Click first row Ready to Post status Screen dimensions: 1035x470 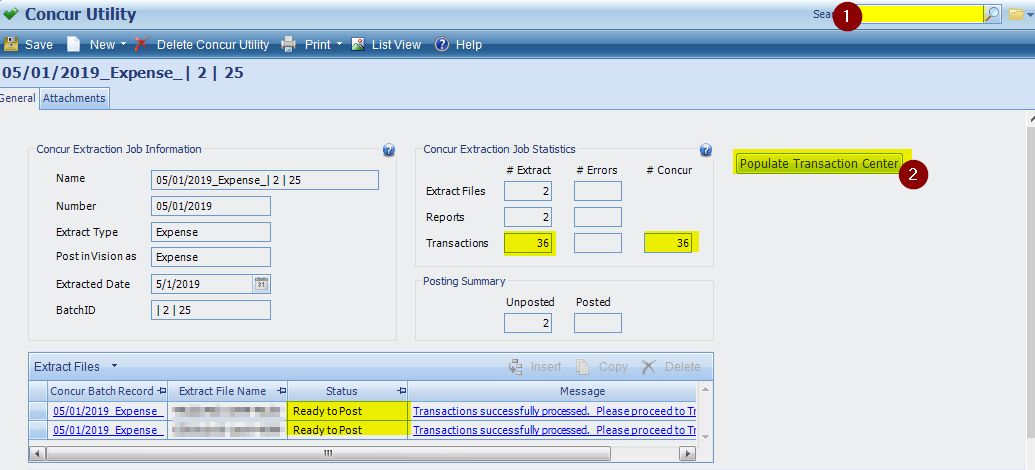pyautogui.click(x=348, y=411)
